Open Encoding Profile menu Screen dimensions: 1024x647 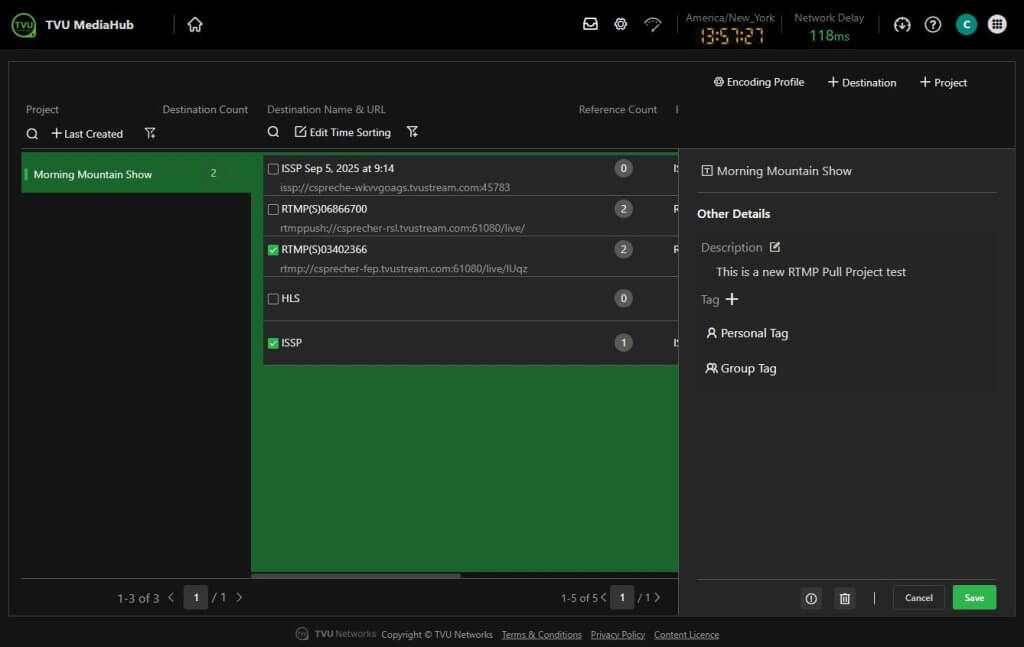[x=758, y=82]
